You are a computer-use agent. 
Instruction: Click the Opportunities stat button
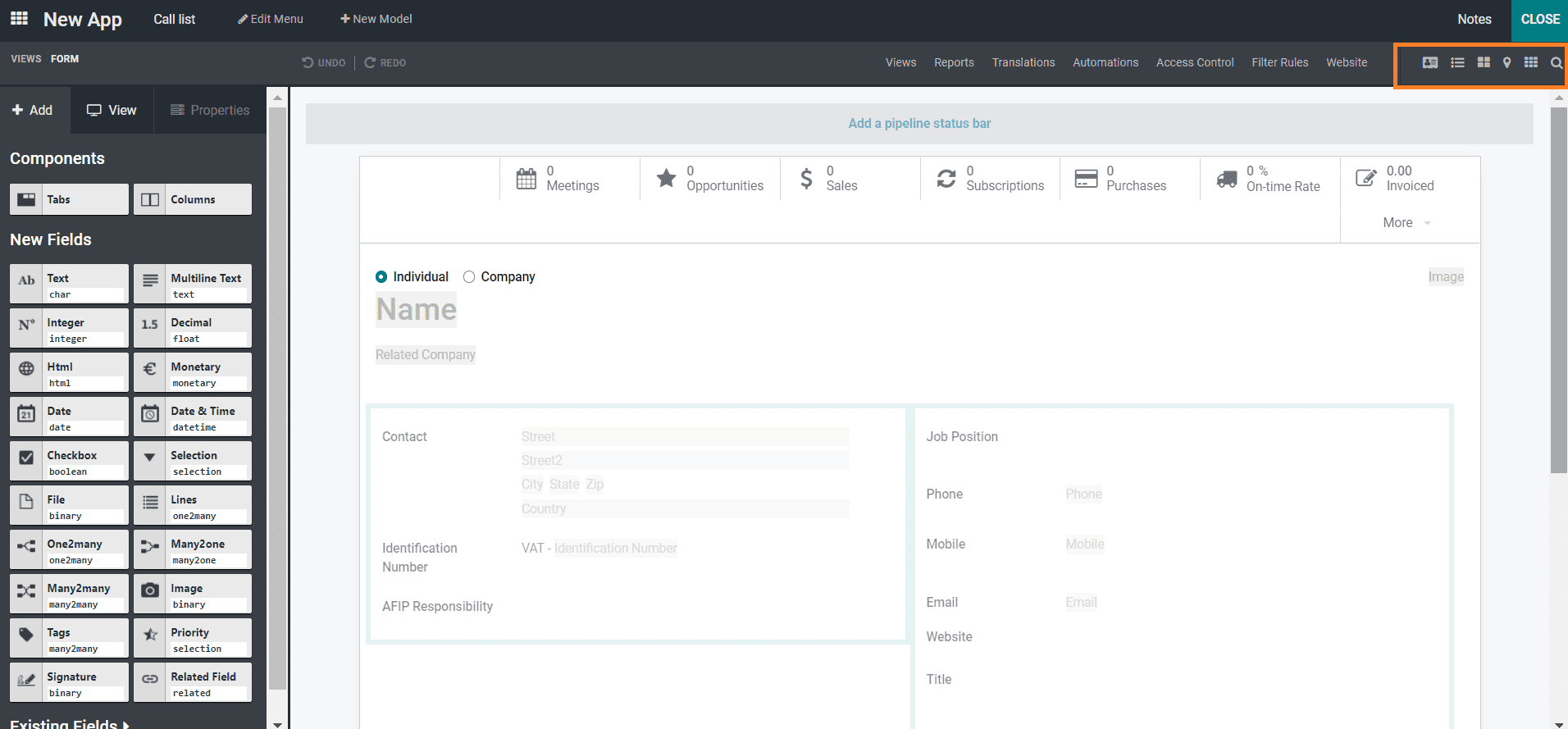(x=710, y=179)
